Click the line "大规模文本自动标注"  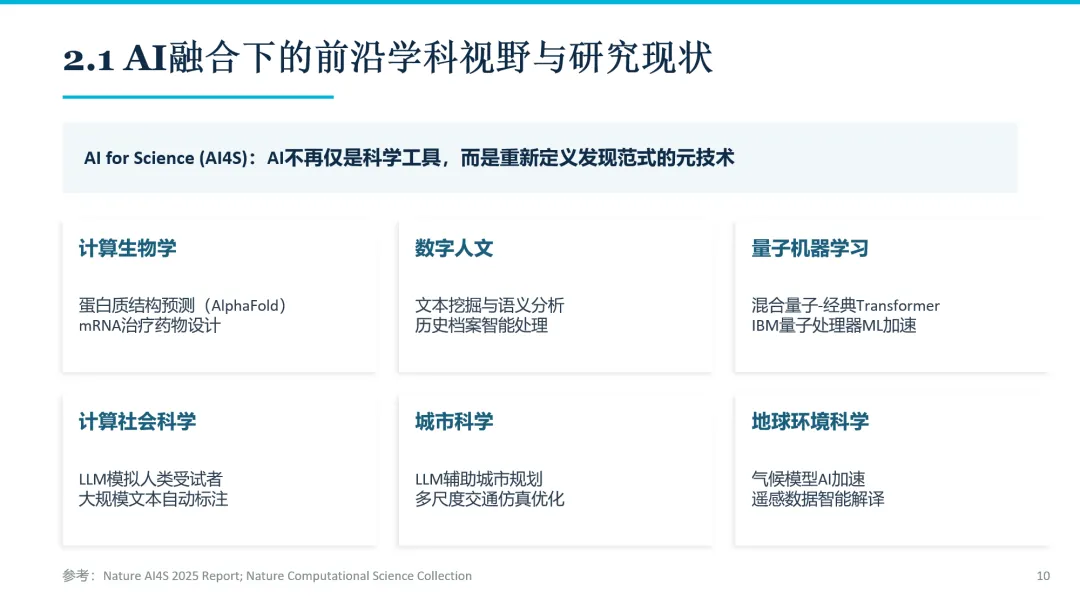[153, 499]
